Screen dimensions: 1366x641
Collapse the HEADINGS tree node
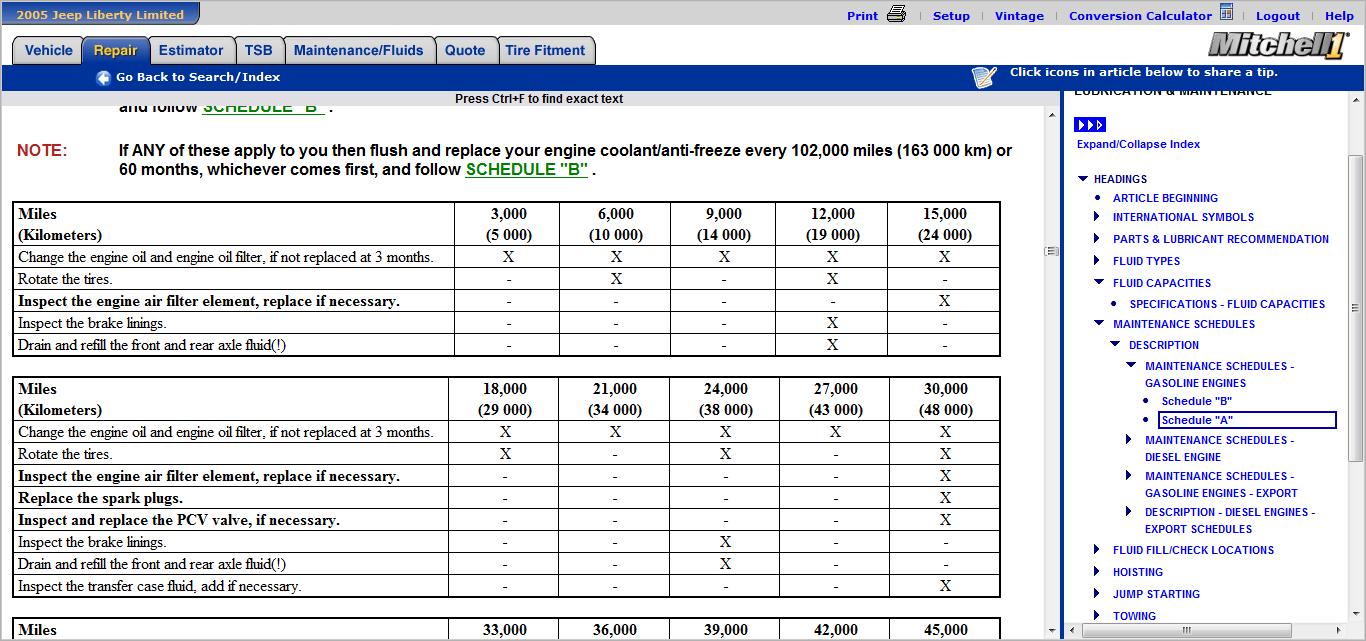(x=1082, y=179)
